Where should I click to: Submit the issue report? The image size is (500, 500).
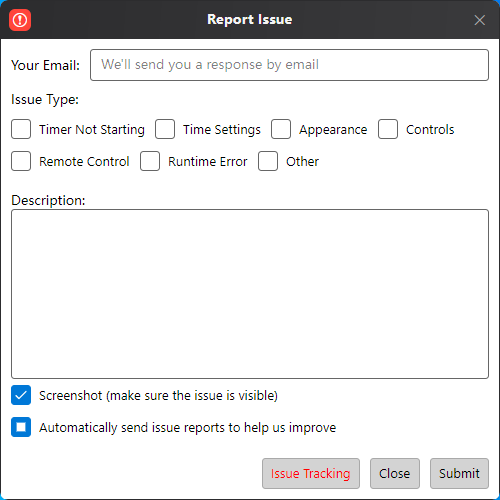point(459,473)
